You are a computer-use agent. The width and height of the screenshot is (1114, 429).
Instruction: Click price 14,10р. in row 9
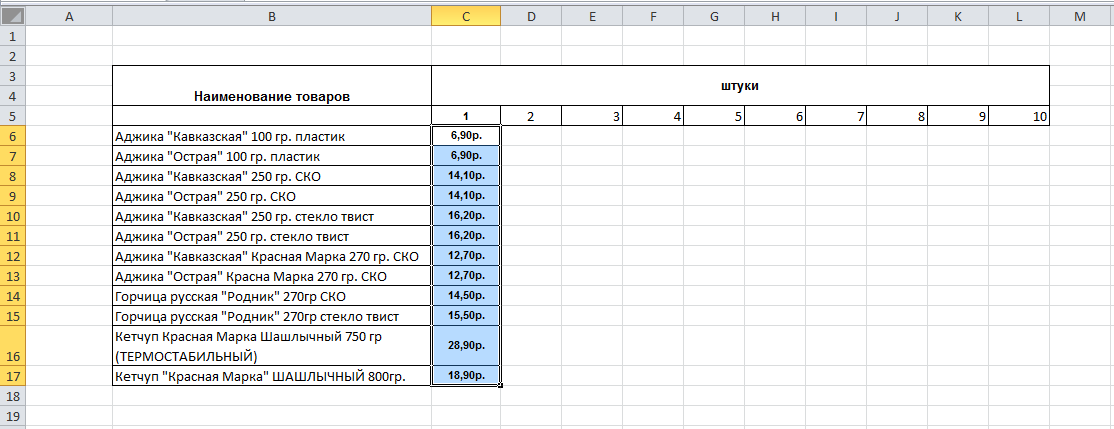[466, 196]
